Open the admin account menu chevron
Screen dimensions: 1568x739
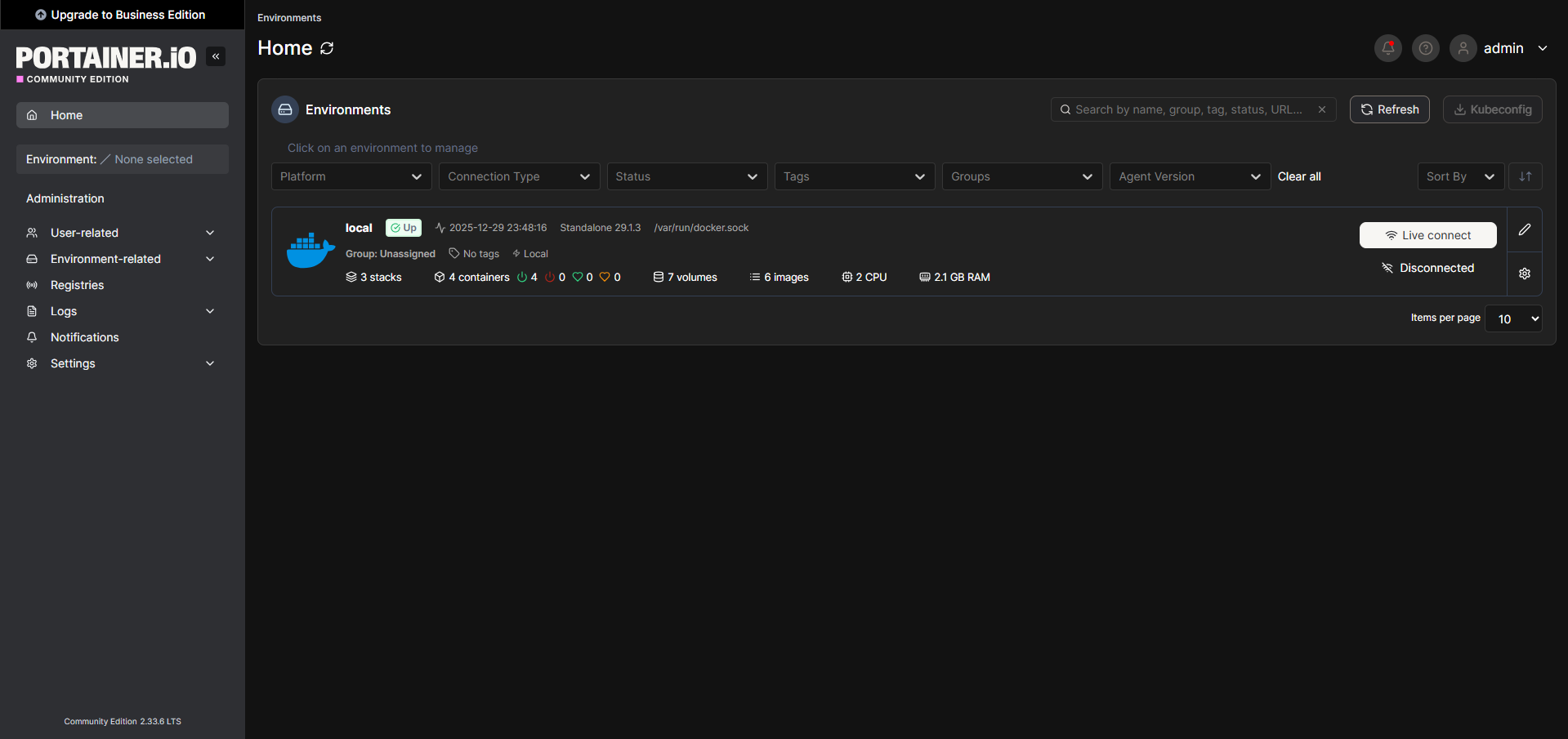pos(1543,48)
